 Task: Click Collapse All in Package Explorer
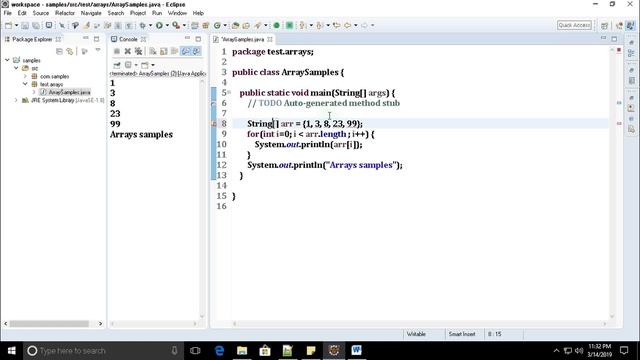59,51
